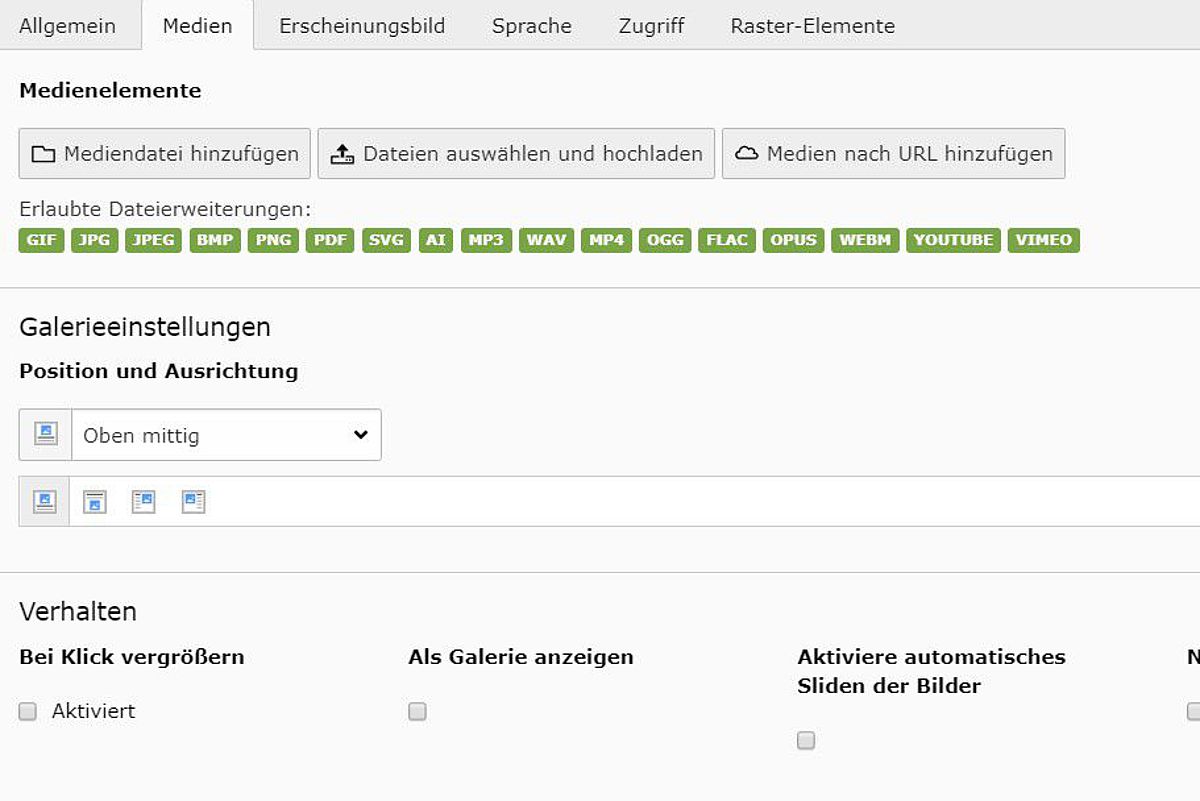Select the Medien tab

click(x=197, y=26)
